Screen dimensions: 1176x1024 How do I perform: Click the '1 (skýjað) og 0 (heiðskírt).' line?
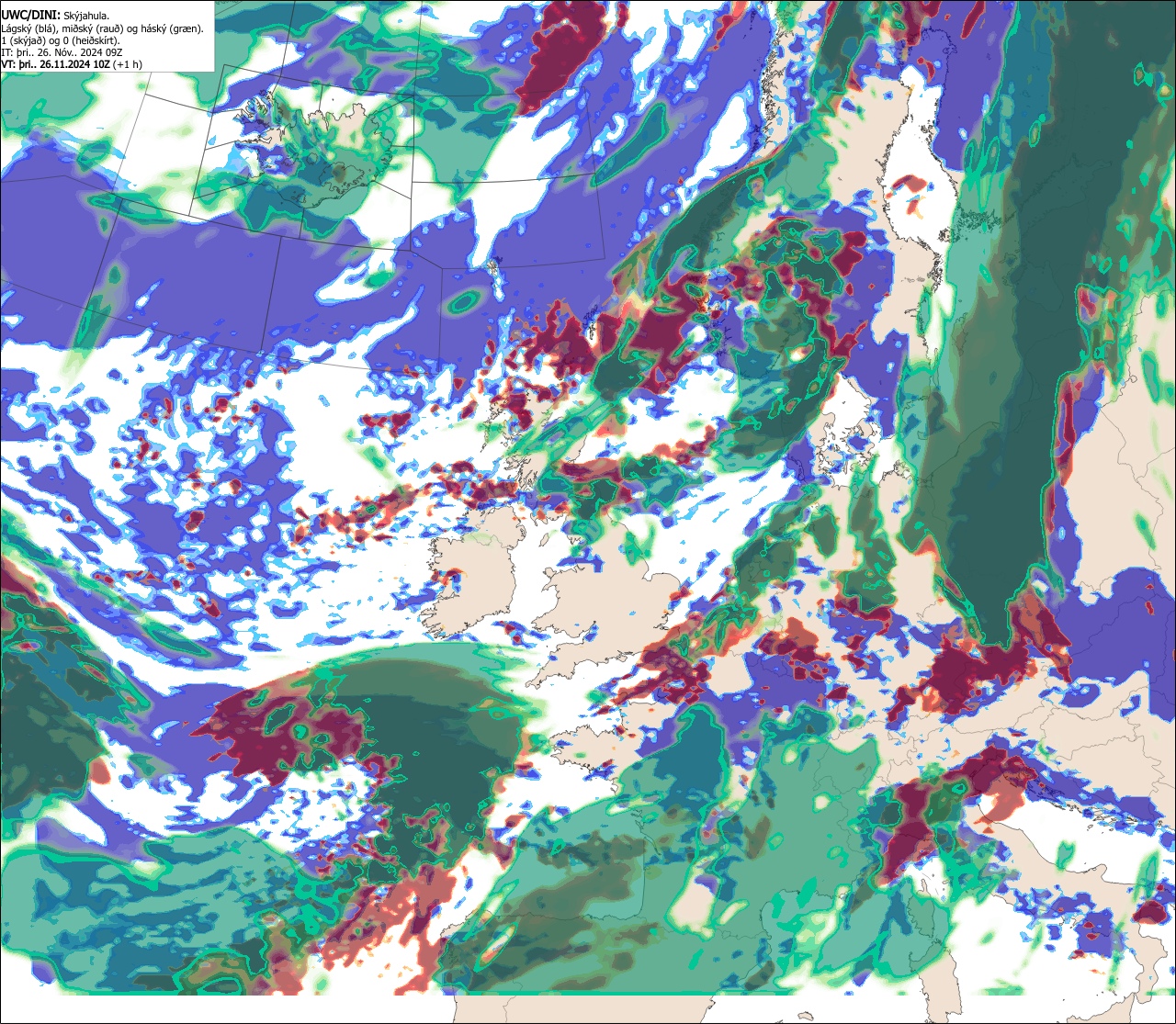(x=61, y=40)
